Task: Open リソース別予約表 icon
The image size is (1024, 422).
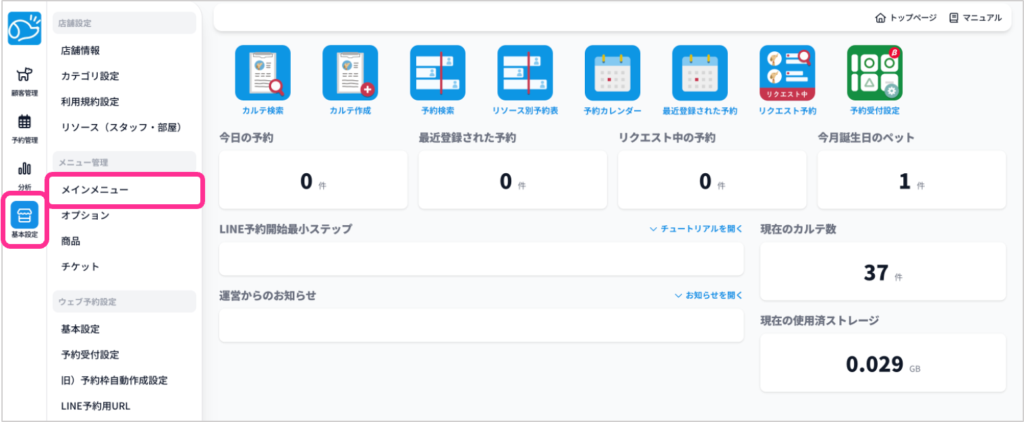Action: pos(525,73)
